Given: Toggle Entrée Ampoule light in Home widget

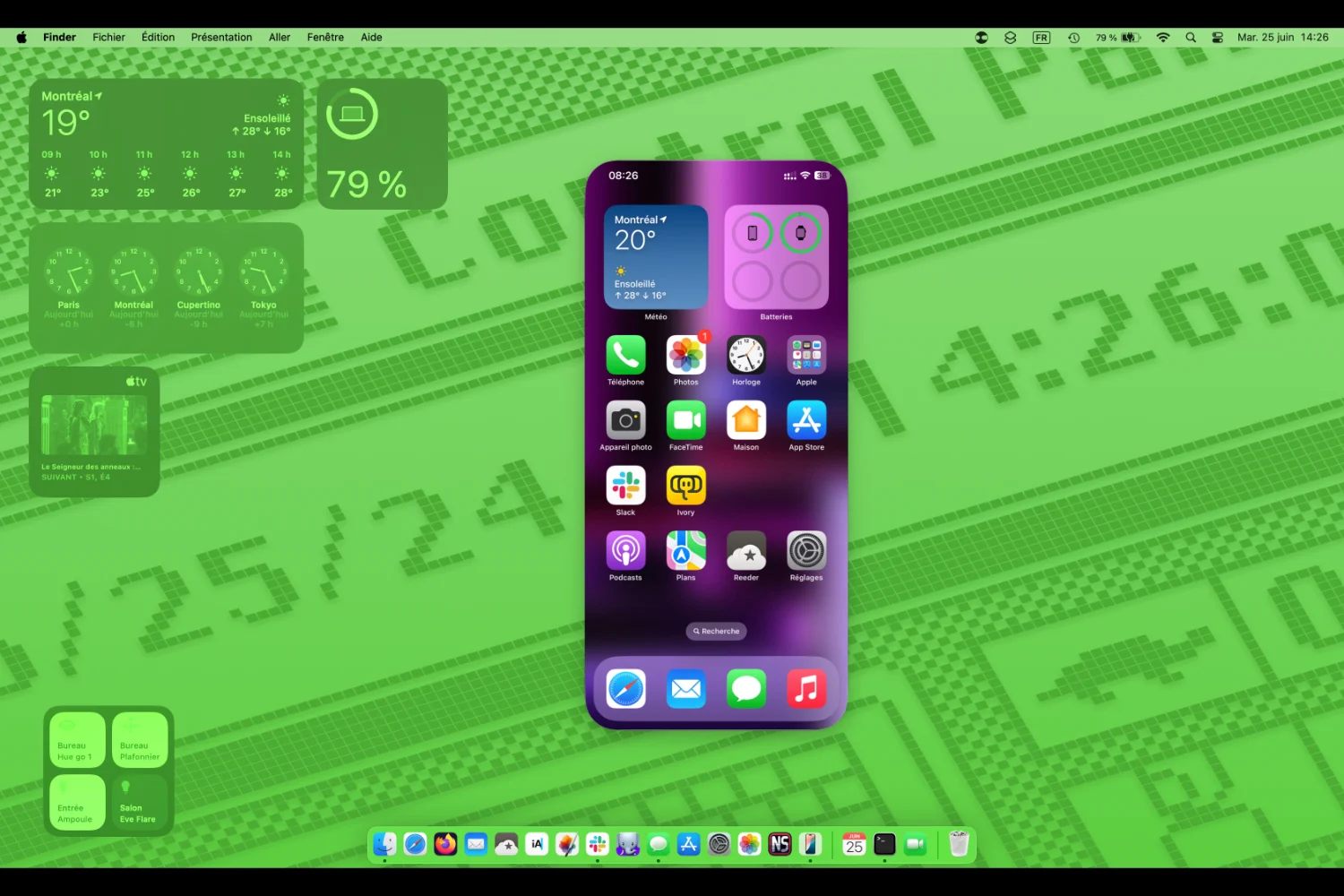Looking at the screenshot, I should tap(77, 803).
